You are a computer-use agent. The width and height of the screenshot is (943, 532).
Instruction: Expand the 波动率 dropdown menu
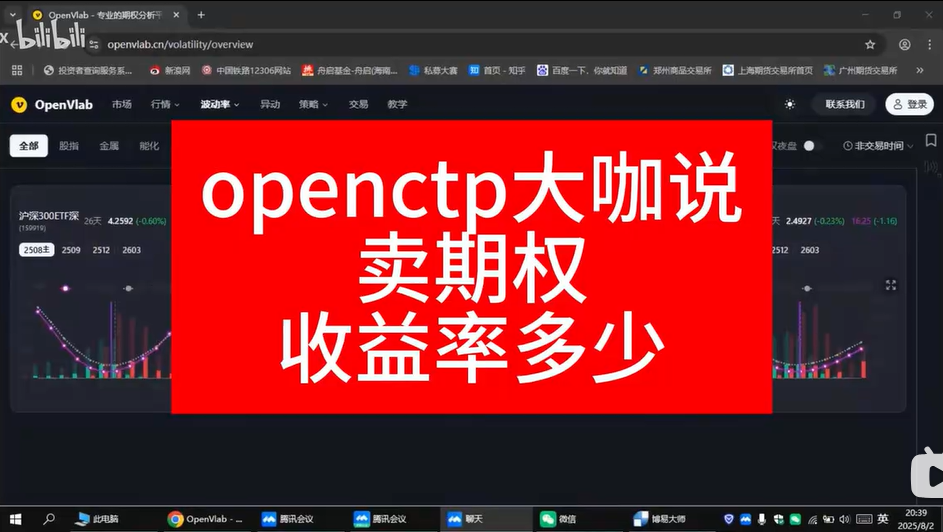point(219,104)
